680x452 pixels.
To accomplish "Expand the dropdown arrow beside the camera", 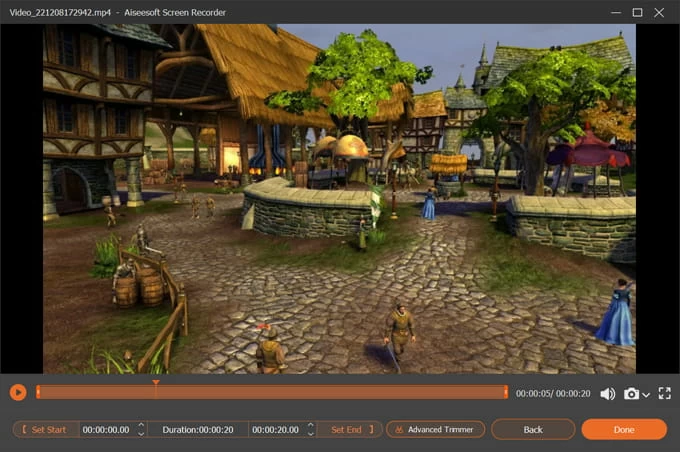I will (x=646, y=395).
